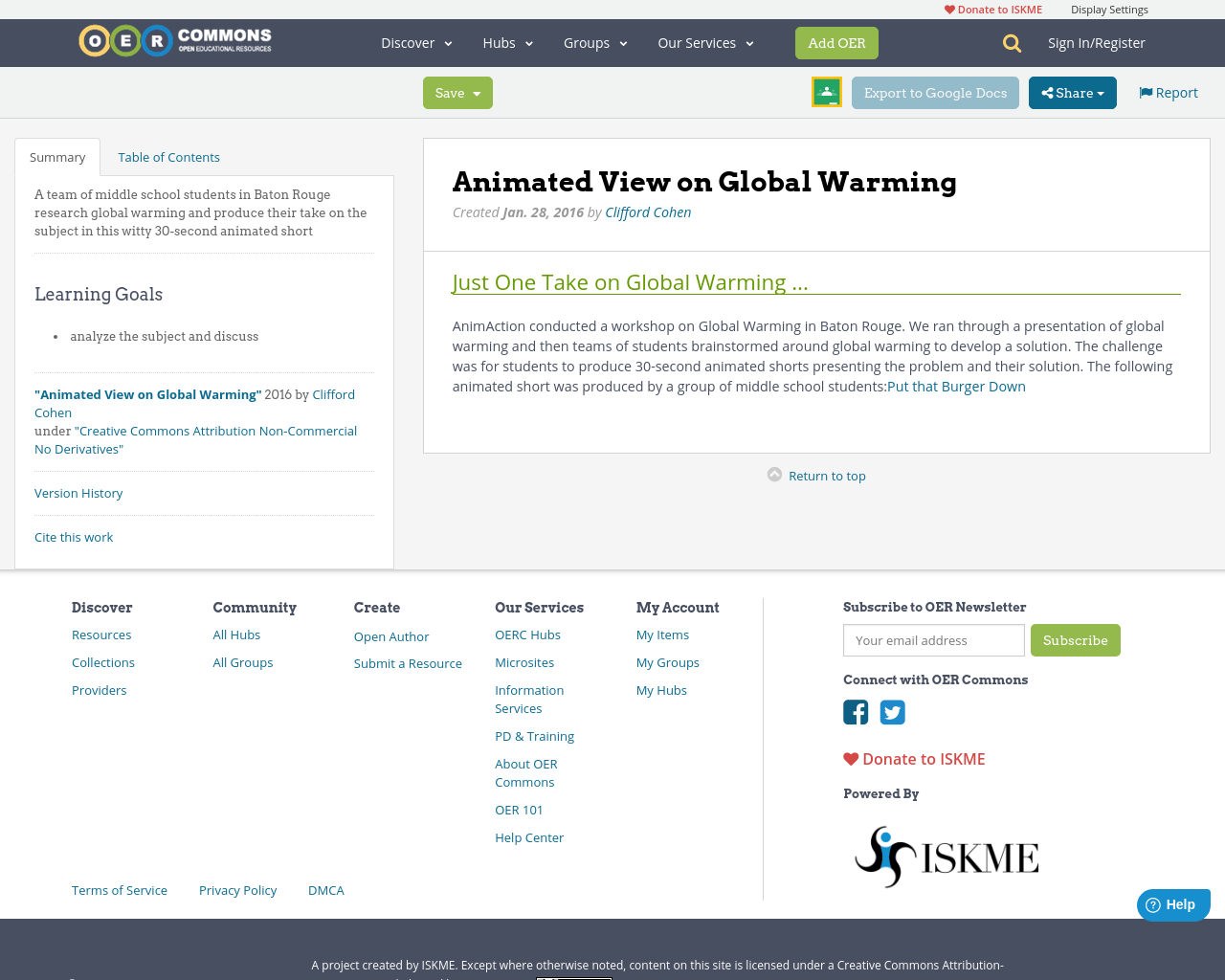Open the Save dropdown menu
This screenshot has width=1225, height=980.
tap(457, 92)
